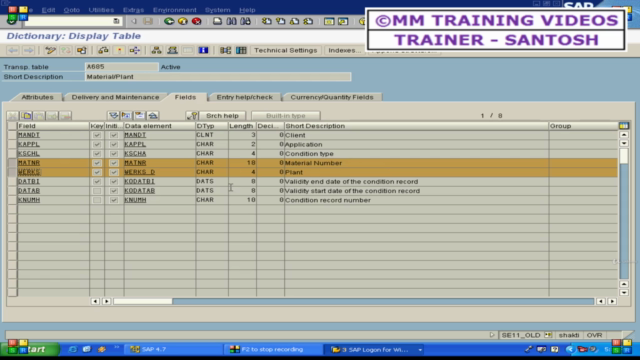Click the horizontal scrollbar thumb under the table
The image size is (640, 360).
pyautogui.click(x=143, y=301)
